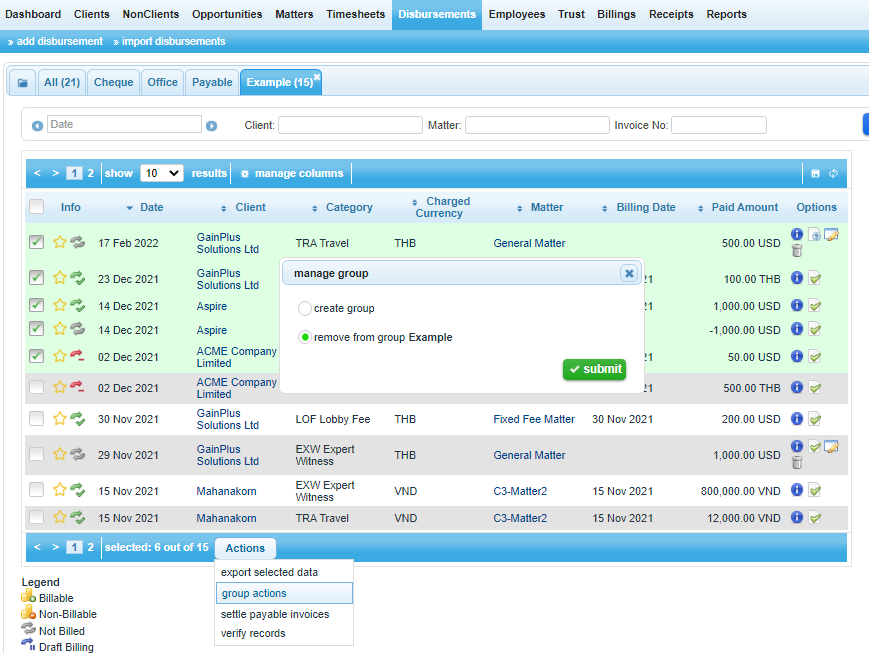Click the save icon in table header bar
The image size is (869, 653).
pos(815,173)
